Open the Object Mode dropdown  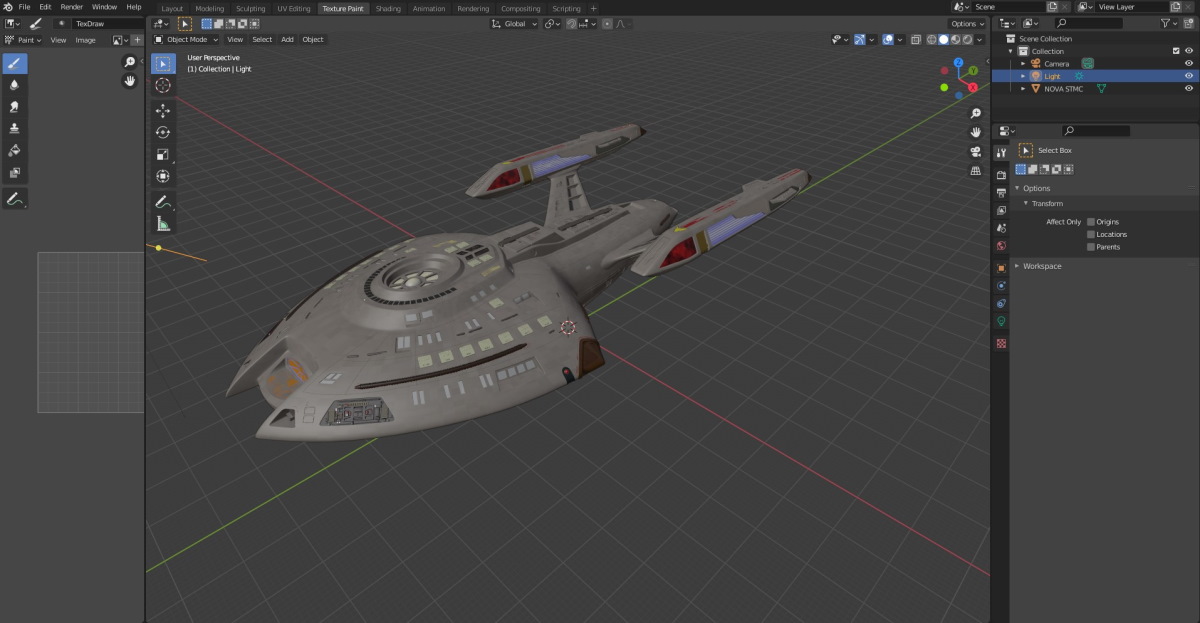coord(185,39)
